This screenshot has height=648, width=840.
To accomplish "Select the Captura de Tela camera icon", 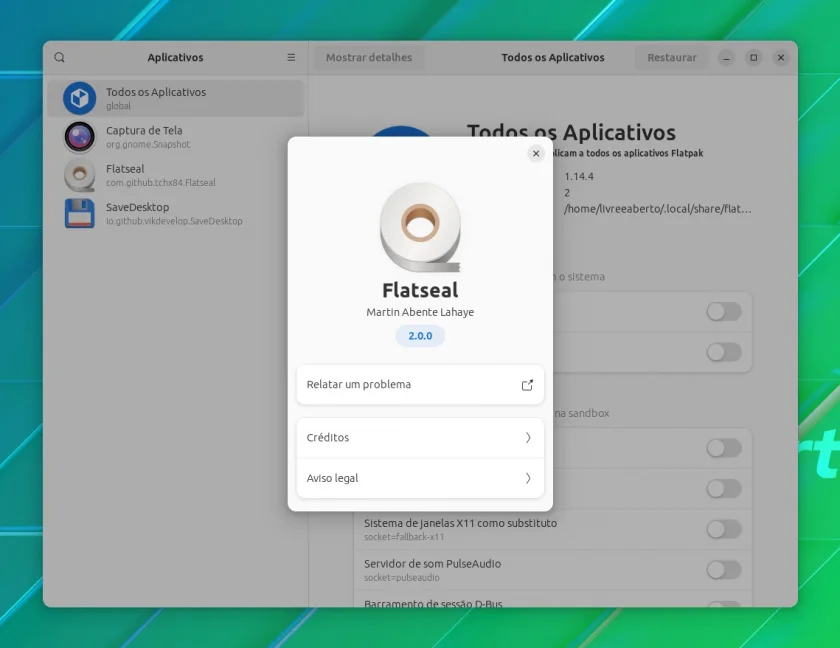I will (79, 137).
